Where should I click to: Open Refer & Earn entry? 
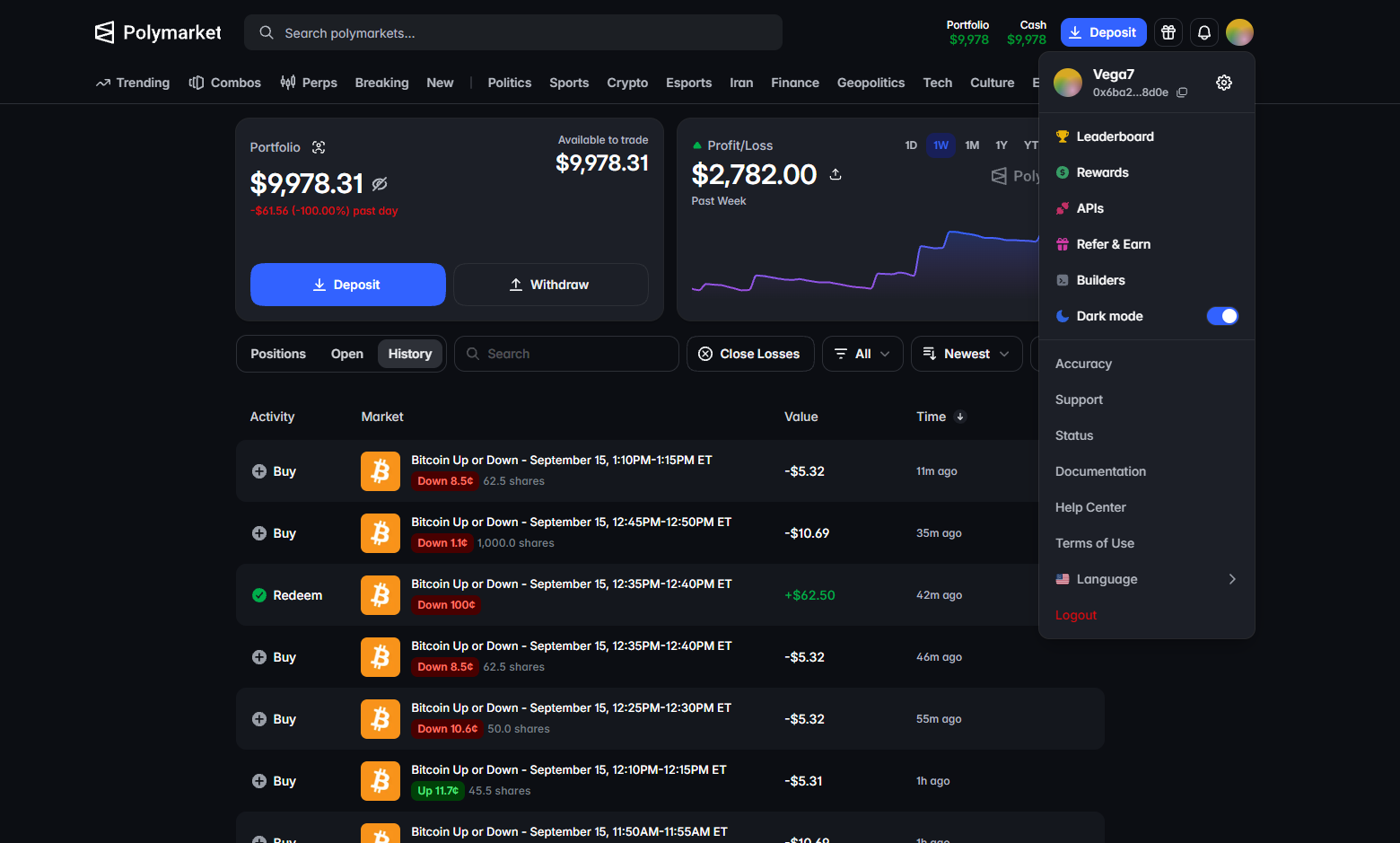click(1147, 244)
